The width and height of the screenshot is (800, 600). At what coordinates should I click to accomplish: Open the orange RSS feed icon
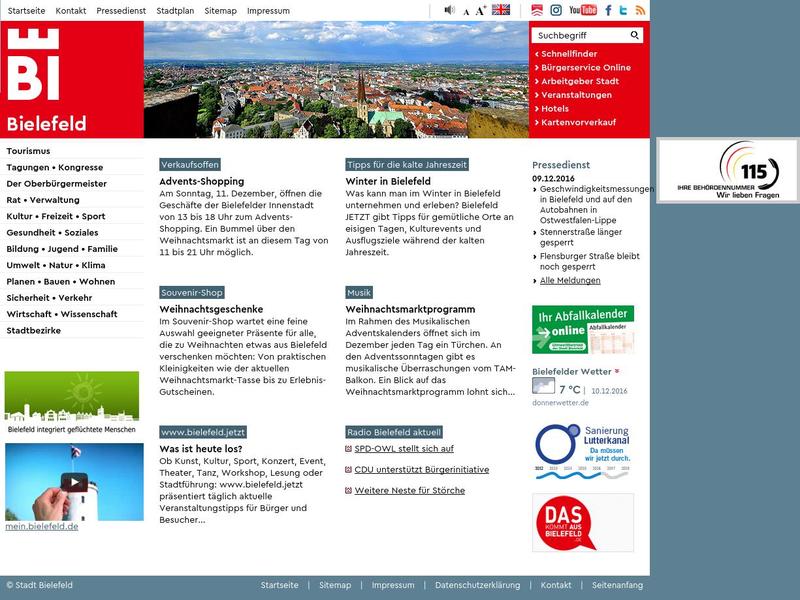coord(640,10)
